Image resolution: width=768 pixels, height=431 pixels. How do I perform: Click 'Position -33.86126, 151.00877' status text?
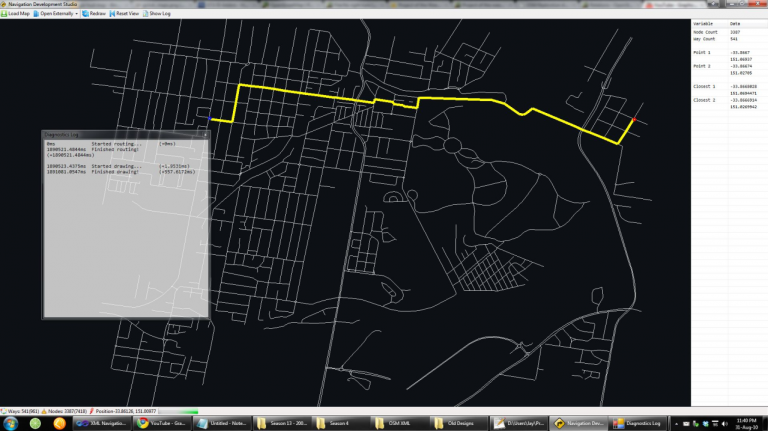point(126,411)
